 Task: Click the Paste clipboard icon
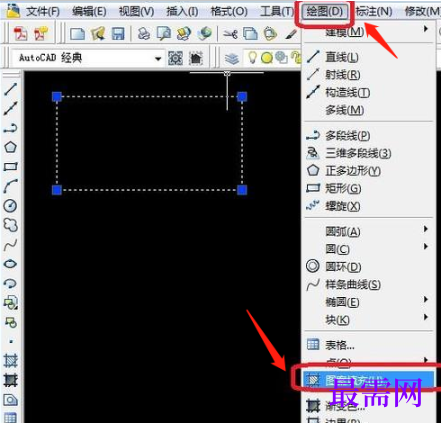click(270, 34)
